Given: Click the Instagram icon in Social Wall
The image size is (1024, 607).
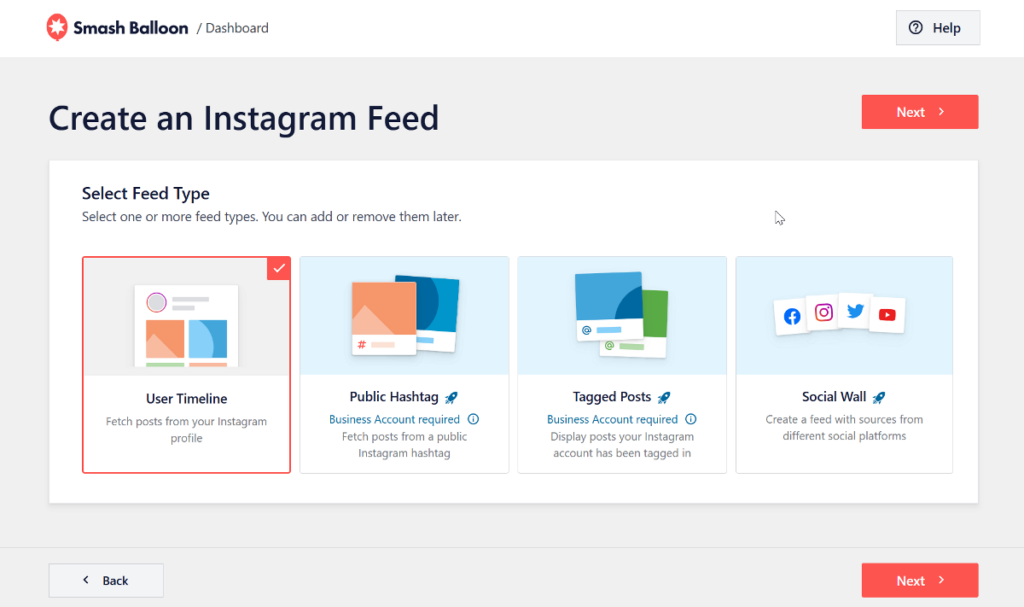Looking at the screenshot, I should pos(824,312).
